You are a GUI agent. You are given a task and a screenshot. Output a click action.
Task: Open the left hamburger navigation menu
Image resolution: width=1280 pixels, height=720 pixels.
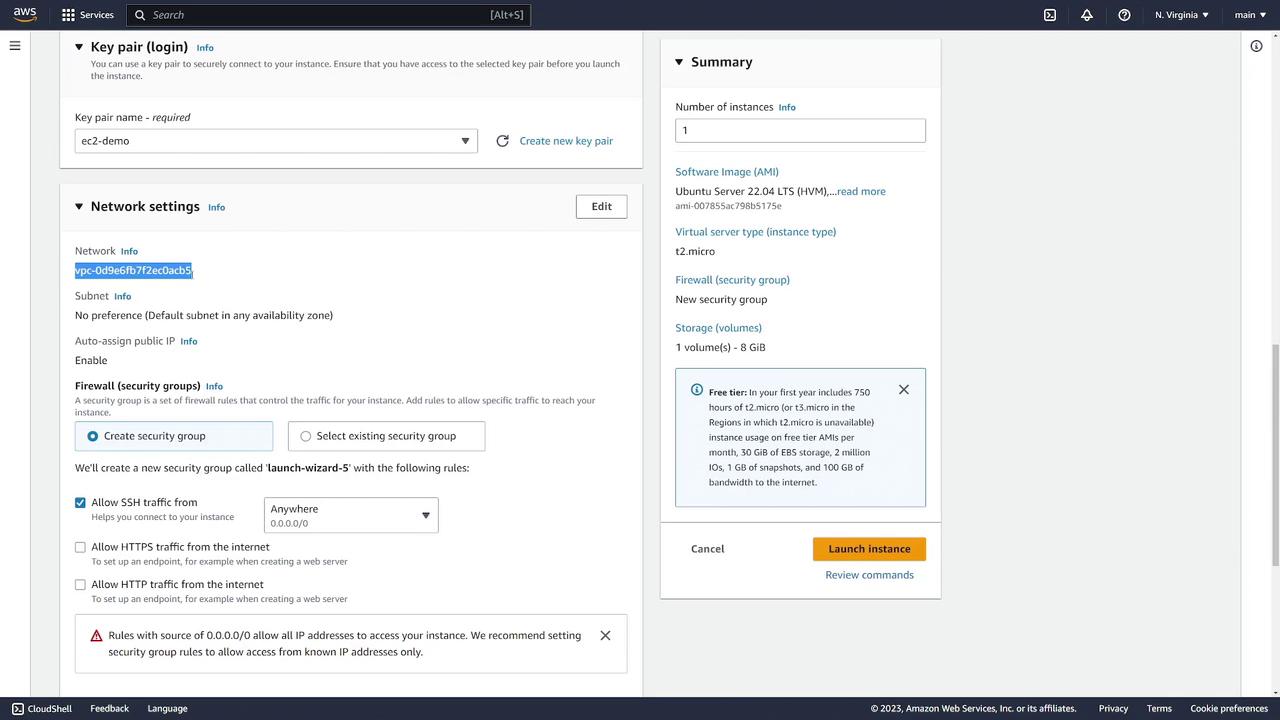[15, 46]
